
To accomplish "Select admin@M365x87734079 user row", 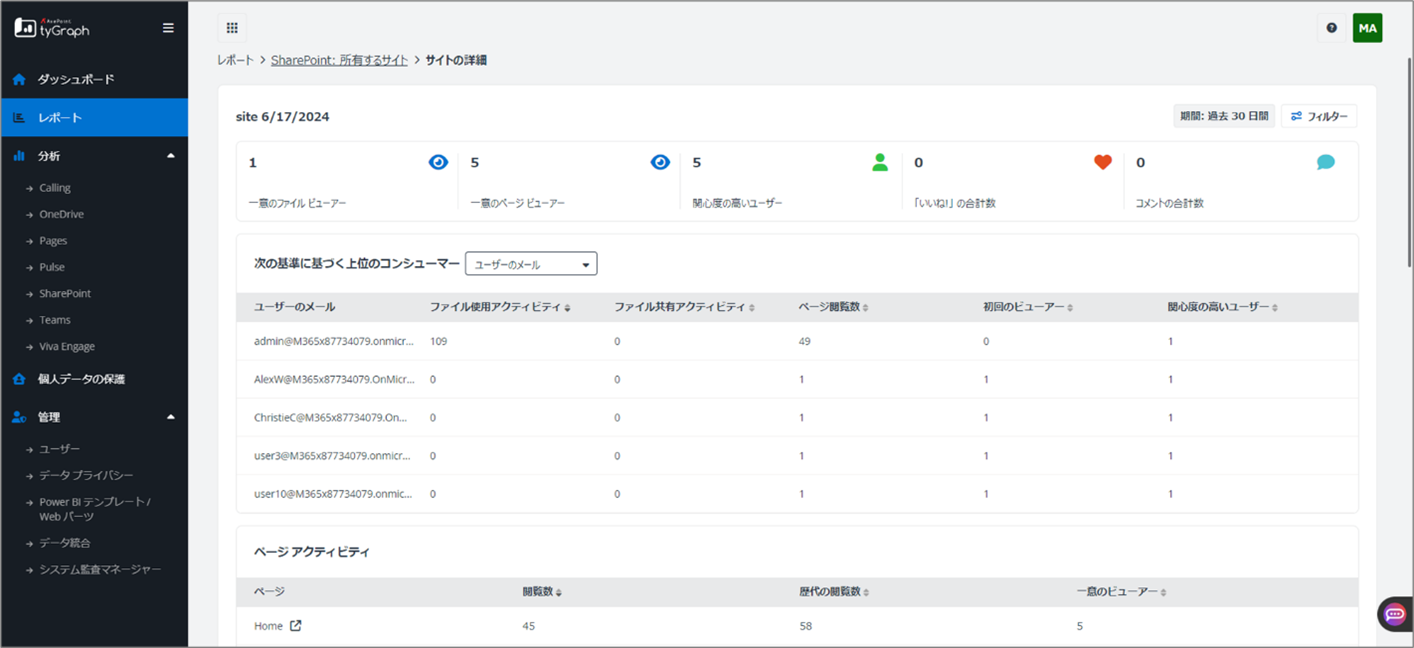I will [x=797, y=341].
